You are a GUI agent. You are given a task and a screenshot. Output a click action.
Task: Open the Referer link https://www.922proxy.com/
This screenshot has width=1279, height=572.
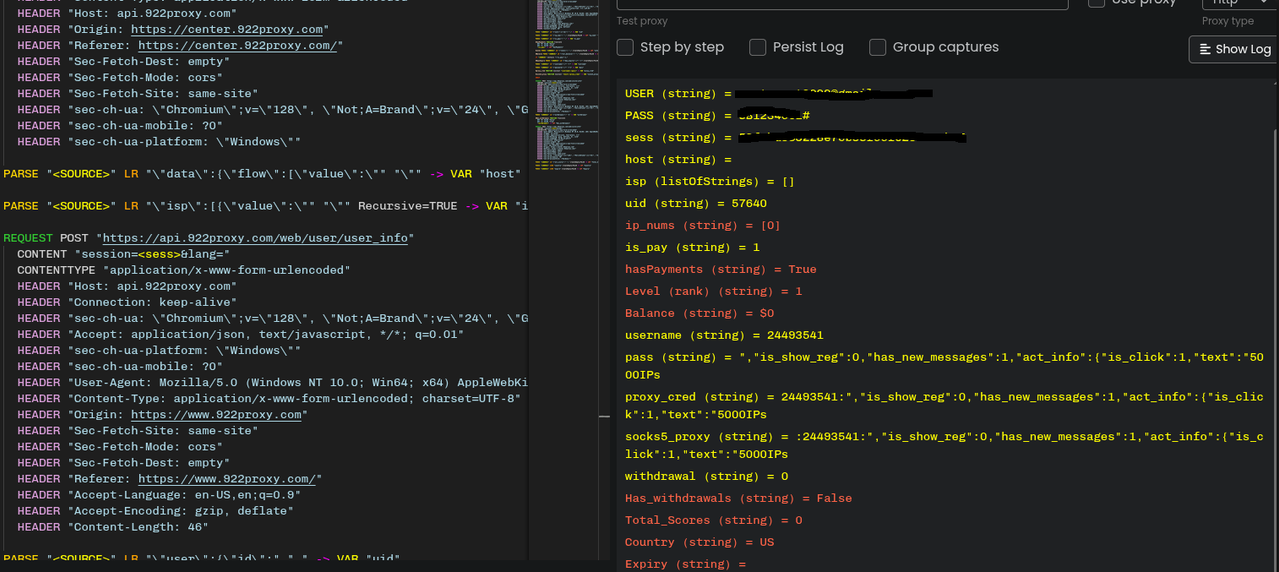[226, 479]
